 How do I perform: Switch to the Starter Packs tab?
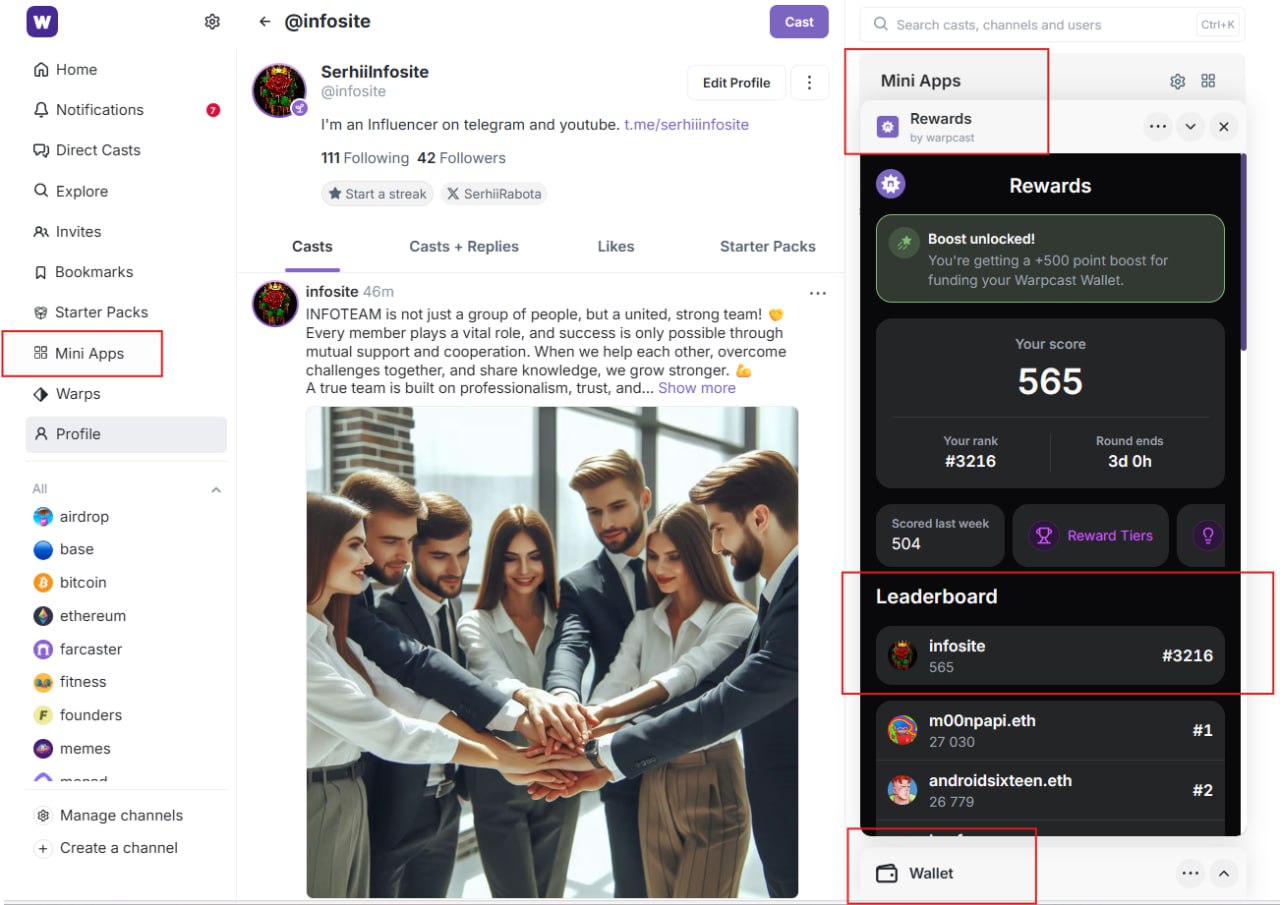[768, 246]
